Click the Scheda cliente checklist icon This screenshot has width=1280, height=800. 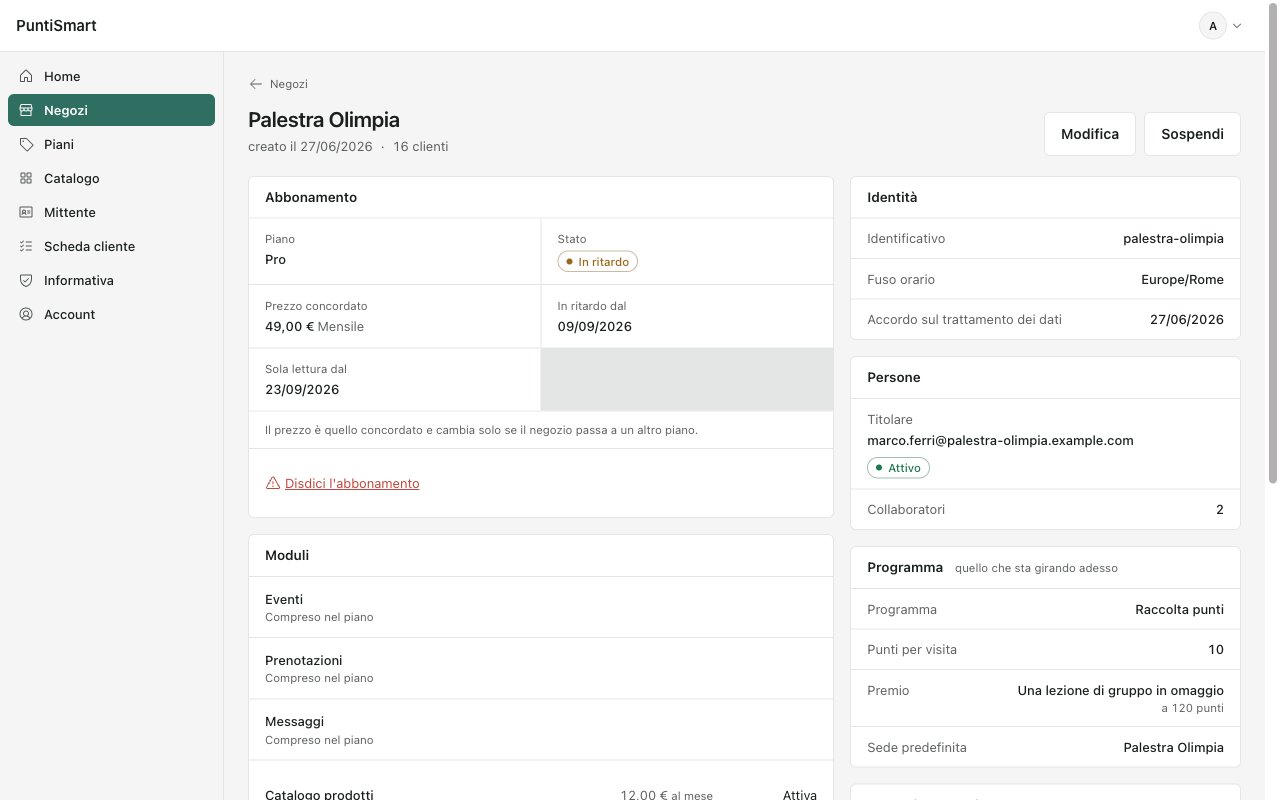(x=26, y=246)
